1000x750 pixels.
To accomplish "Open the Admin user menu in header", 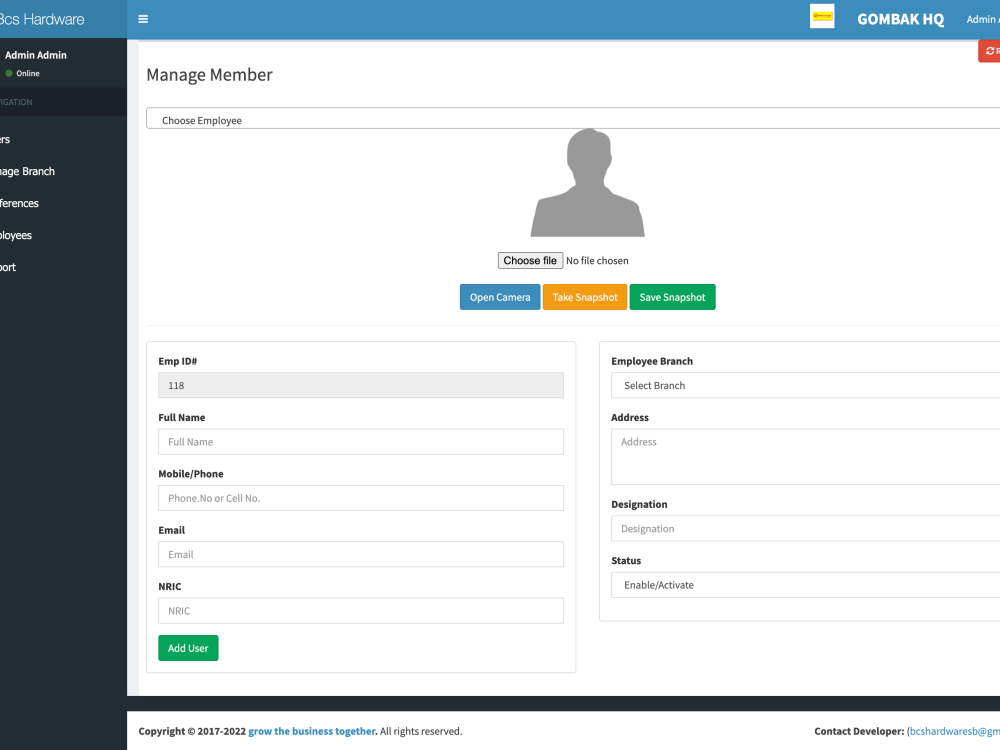I will [x=983, y=19].
